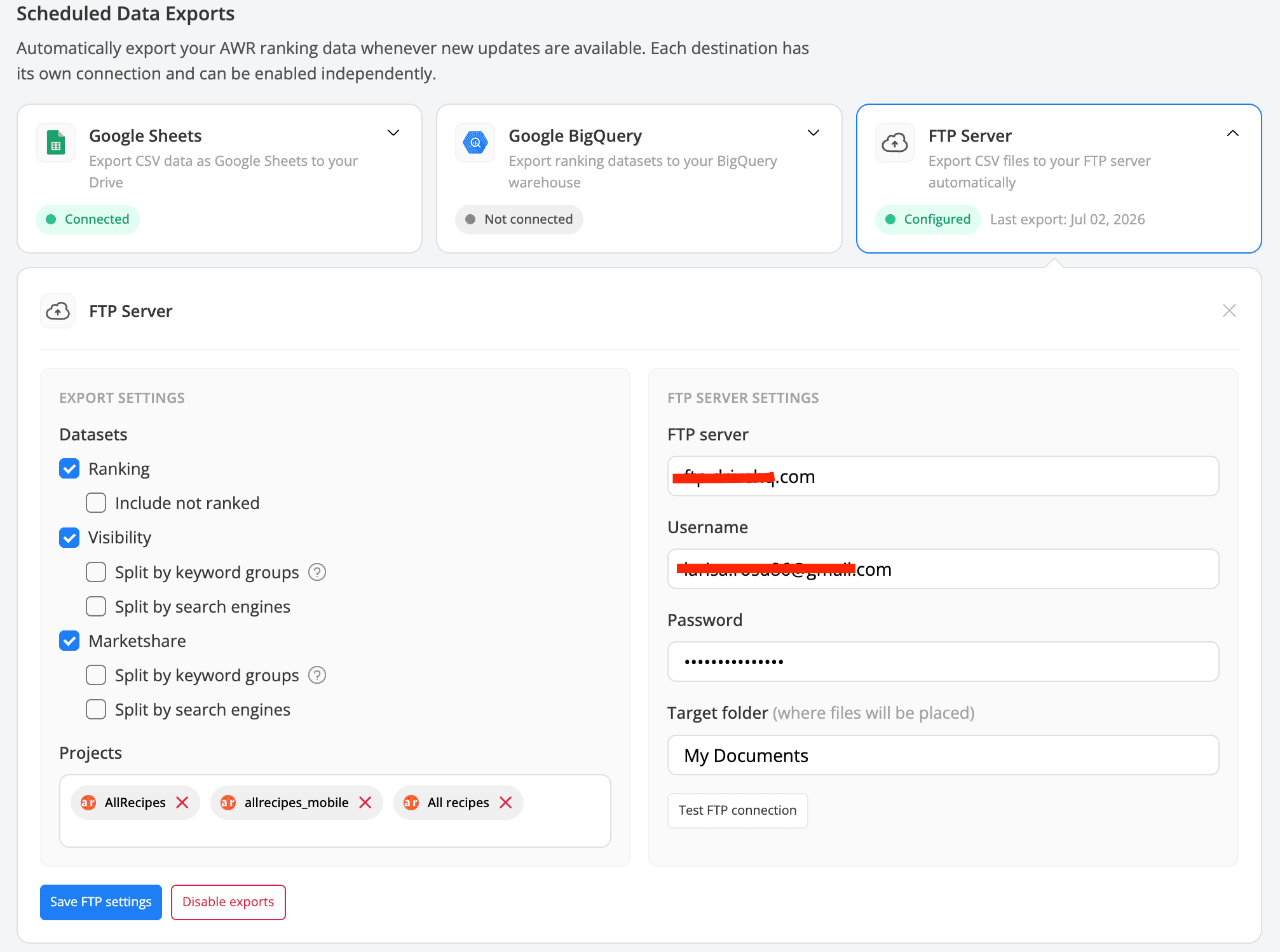Open help for Visibility split by keyword groups
The image size is (1280, 952).
tap(317, 572)
